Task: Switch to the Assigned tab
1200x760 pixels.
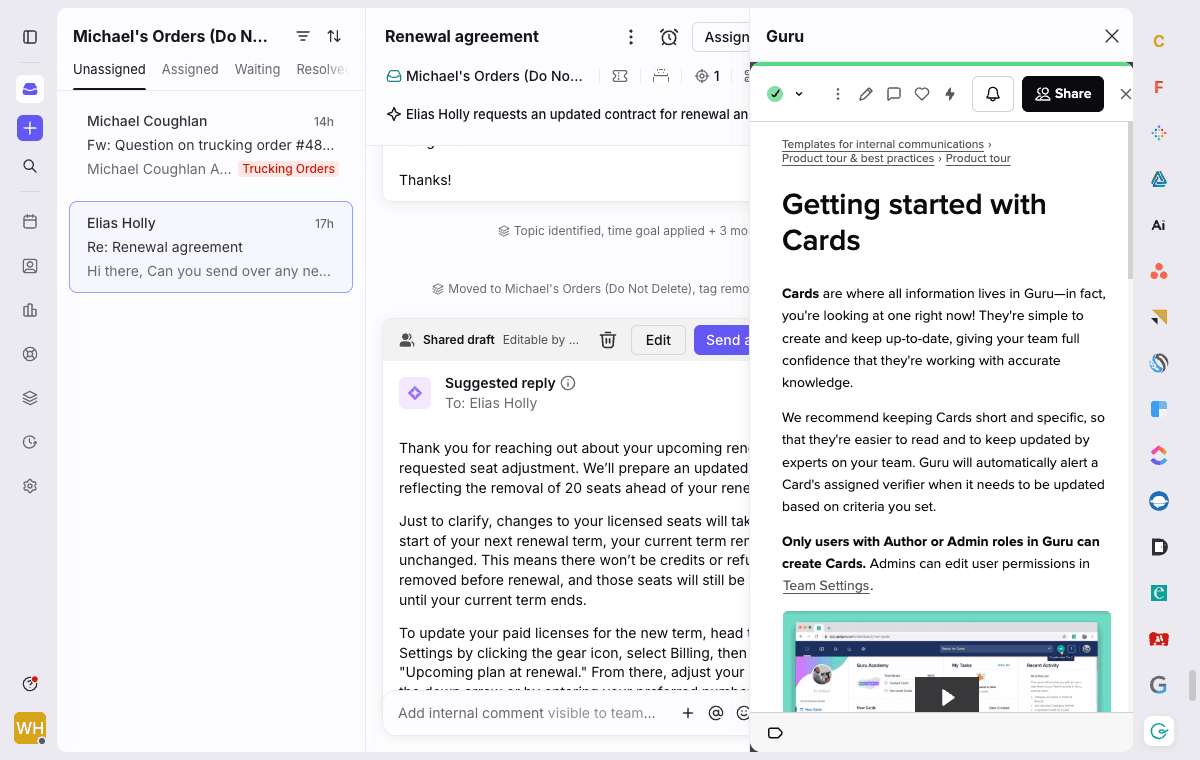Action: point(190,69)
